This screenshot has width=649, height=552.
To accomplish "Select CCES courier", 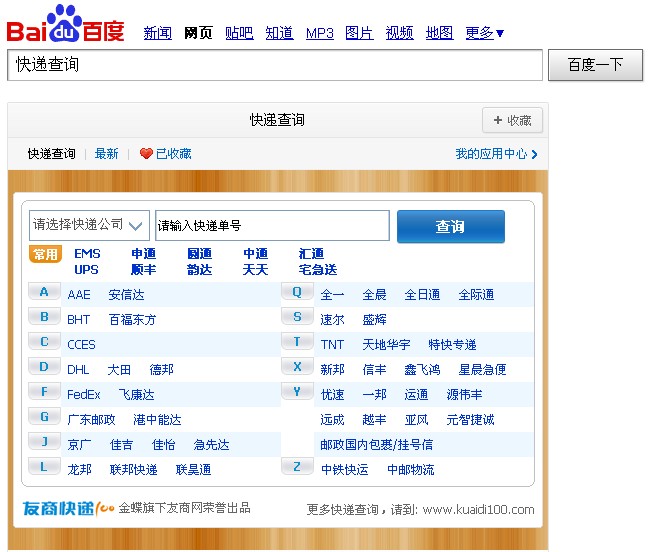I will [x=81, y=345].
